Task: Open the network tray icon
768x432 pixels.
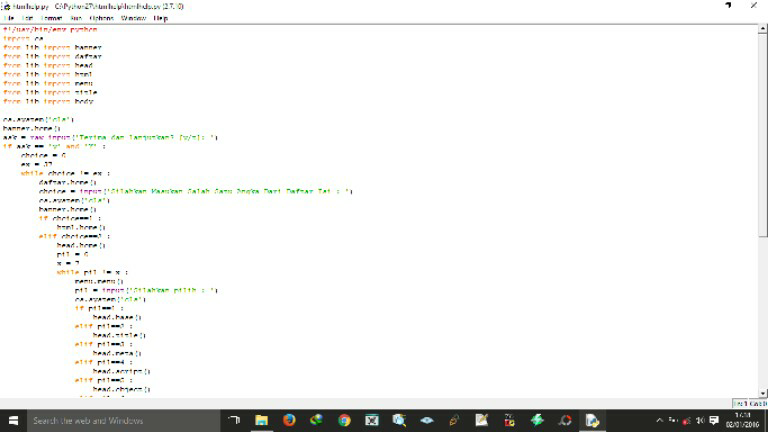Action: pos(686,421)
